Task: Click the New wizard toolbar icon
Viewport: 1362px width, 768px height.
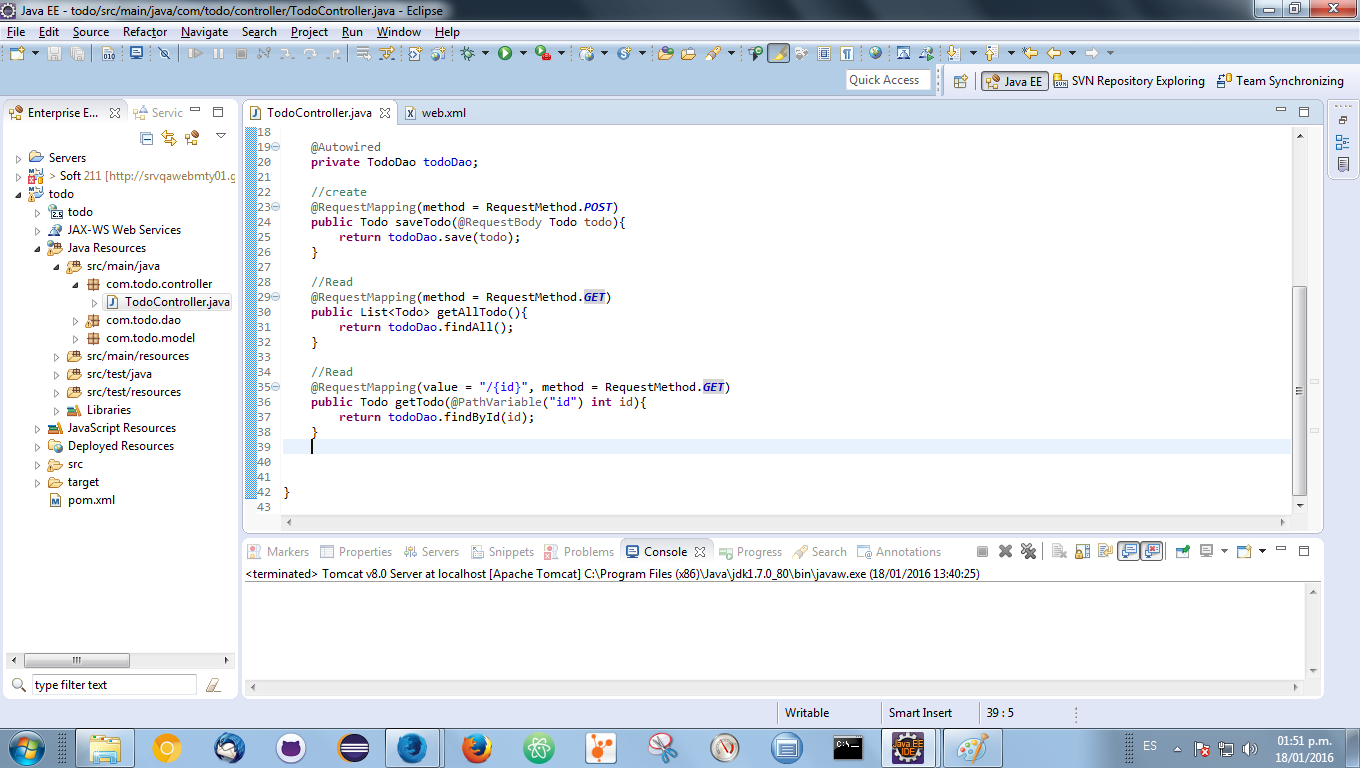Action: click(x=17, y=53)
